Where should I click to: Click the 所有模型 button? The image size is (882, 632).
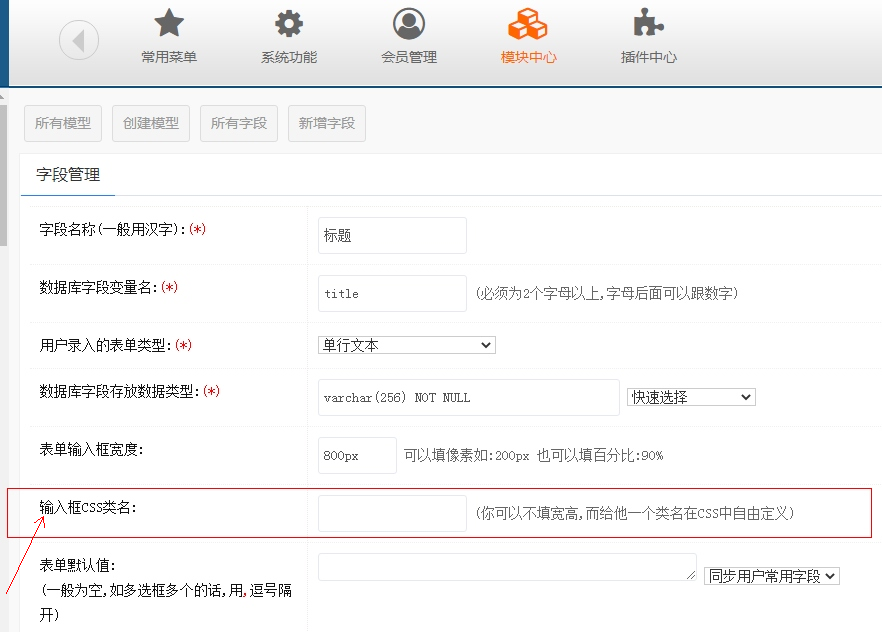coord(63,123)
